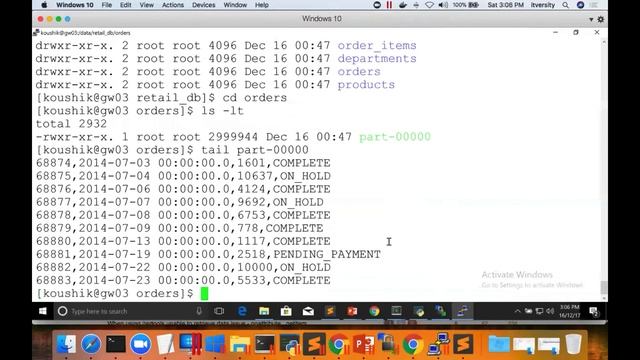Click the PuTTY terminal vertical scrollbar thumb
This screenshot has width=640, height=360.
[604, 287]
